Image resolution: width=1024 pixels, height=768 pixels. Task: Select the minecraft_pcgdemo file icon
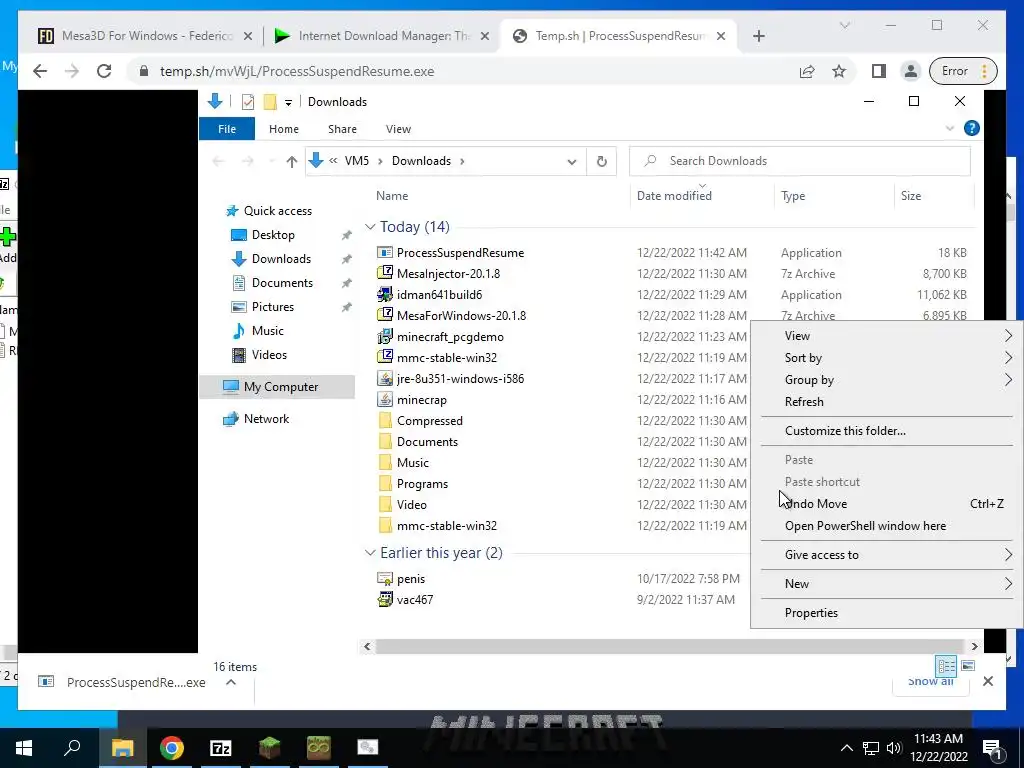click(385, 336)
